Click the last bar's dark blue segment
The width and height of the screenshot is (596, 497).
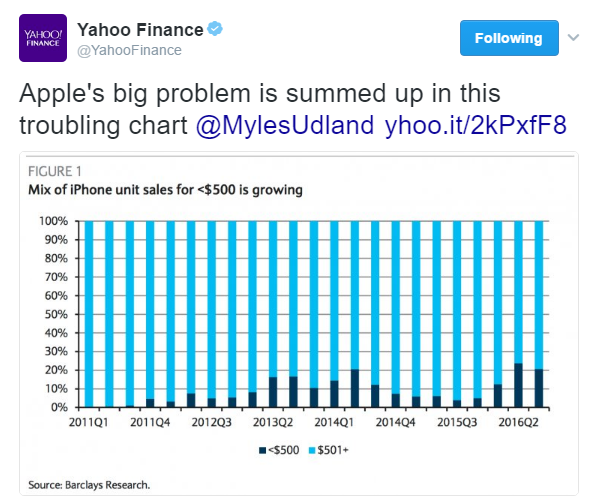(539, 388)
